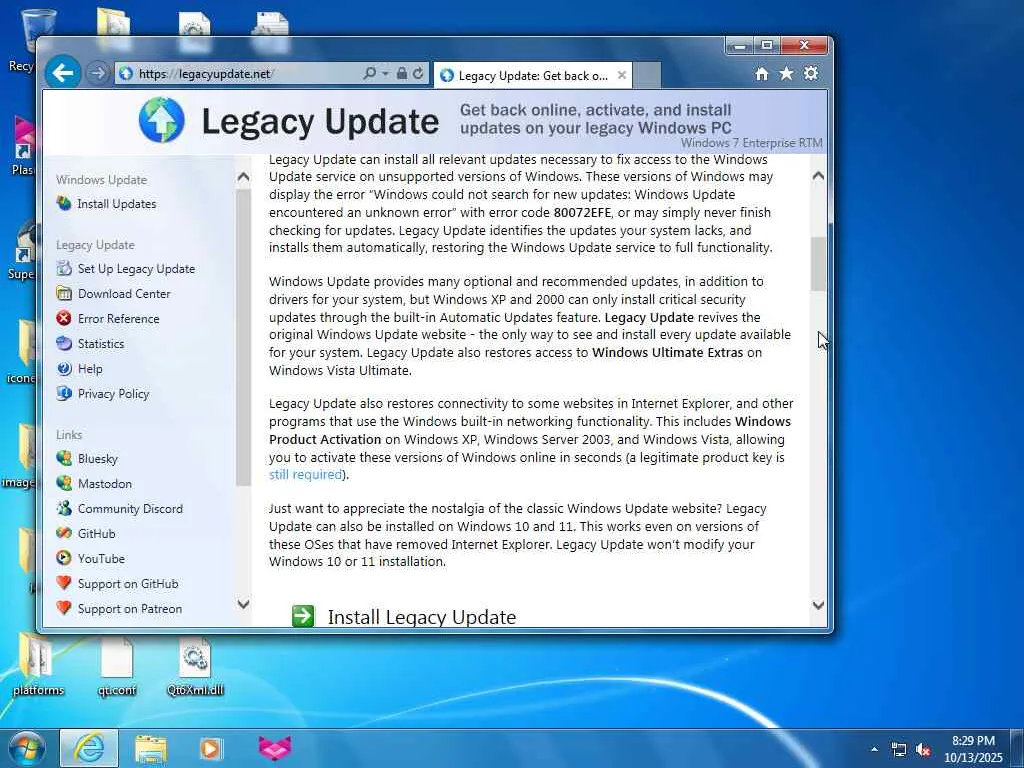Image resolution: width=1024 pixels, height=768 pixels.
Task: Click the Bluesky globe icon
Action: [x=64, y=458]
